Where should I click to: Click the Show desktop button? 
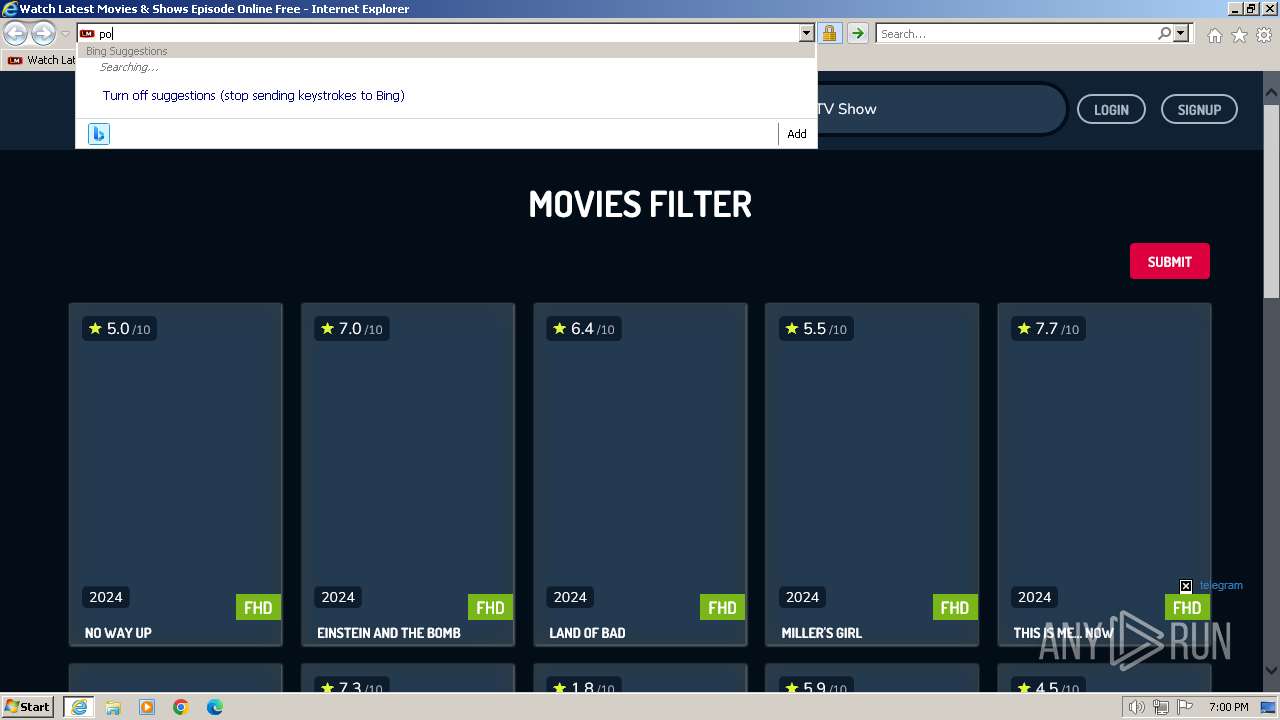point(1268,707)
